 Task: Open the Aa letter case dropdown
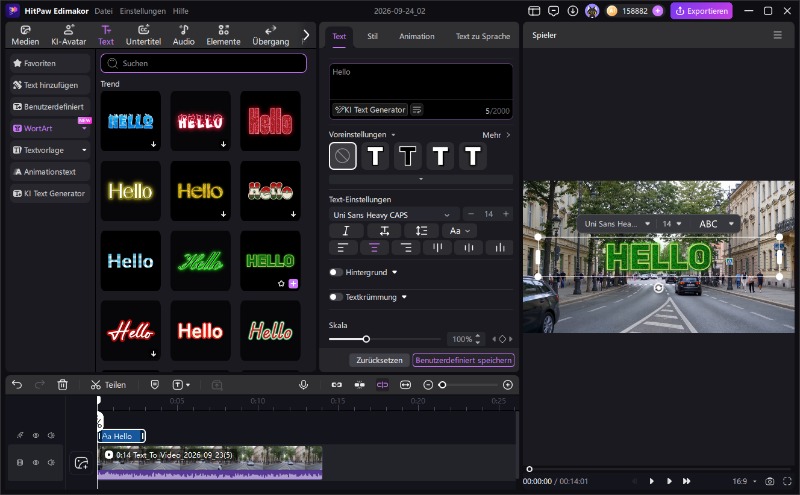click(x=459, y=231)
